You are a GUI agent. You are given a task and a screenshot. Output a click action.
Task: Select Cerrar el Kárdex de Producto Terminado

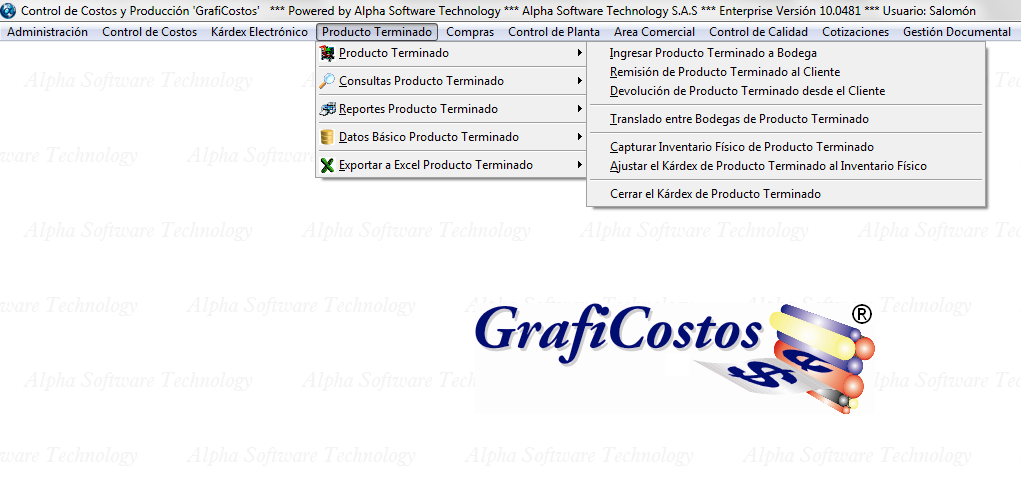click(x=715, y=194)
